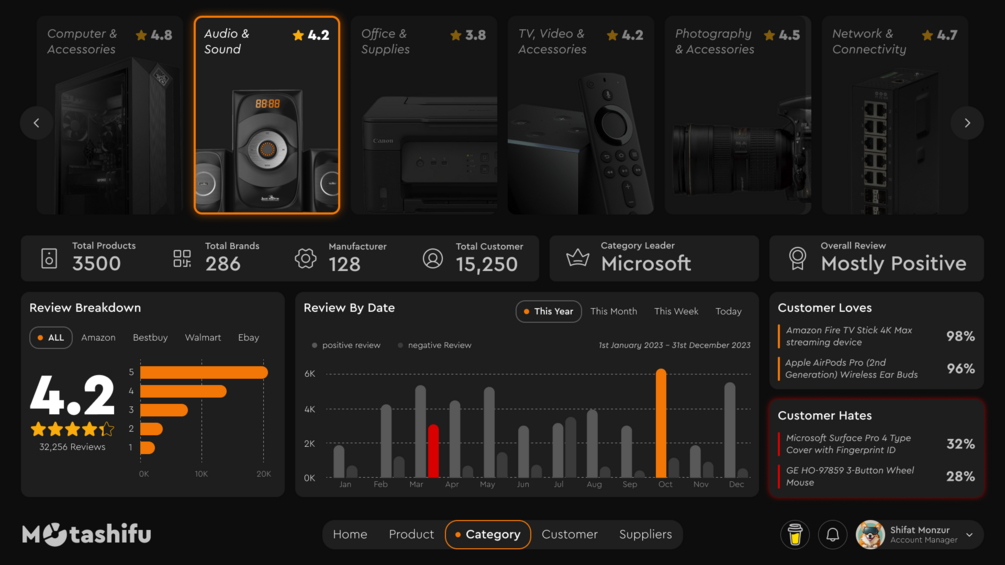Select the Audio & Sound category card
This screenshot has width=1005, height=565.
pos(267,115)
